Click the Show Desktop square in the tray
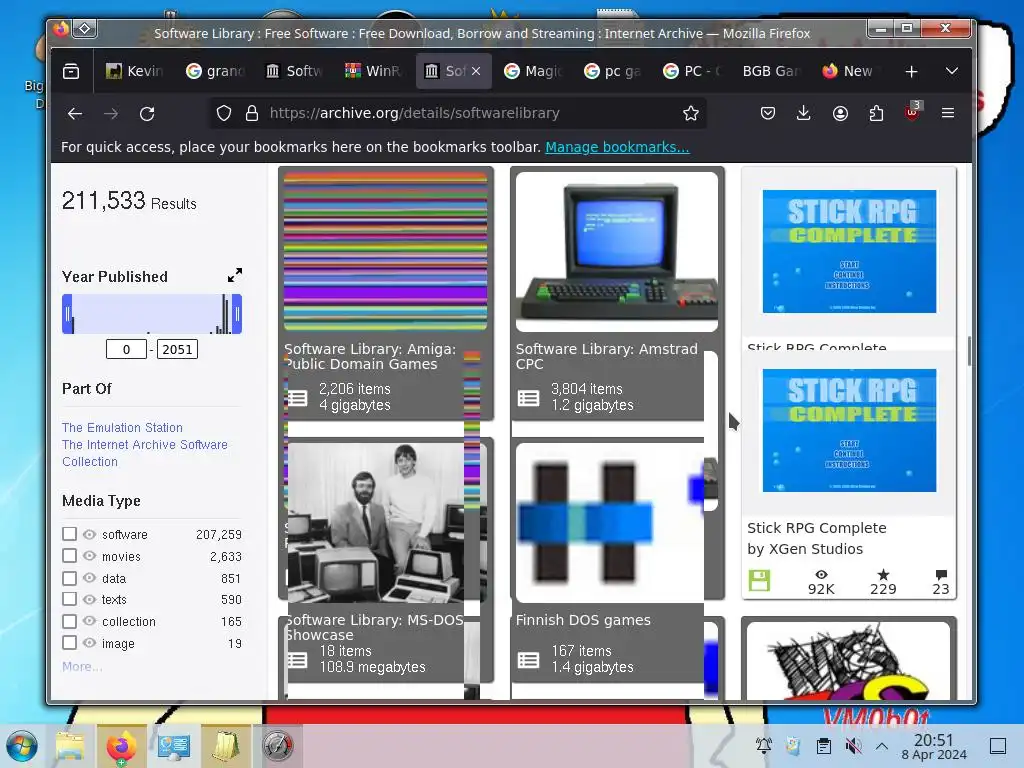This screenshot has width=1024, height=768. coord(998,745)
